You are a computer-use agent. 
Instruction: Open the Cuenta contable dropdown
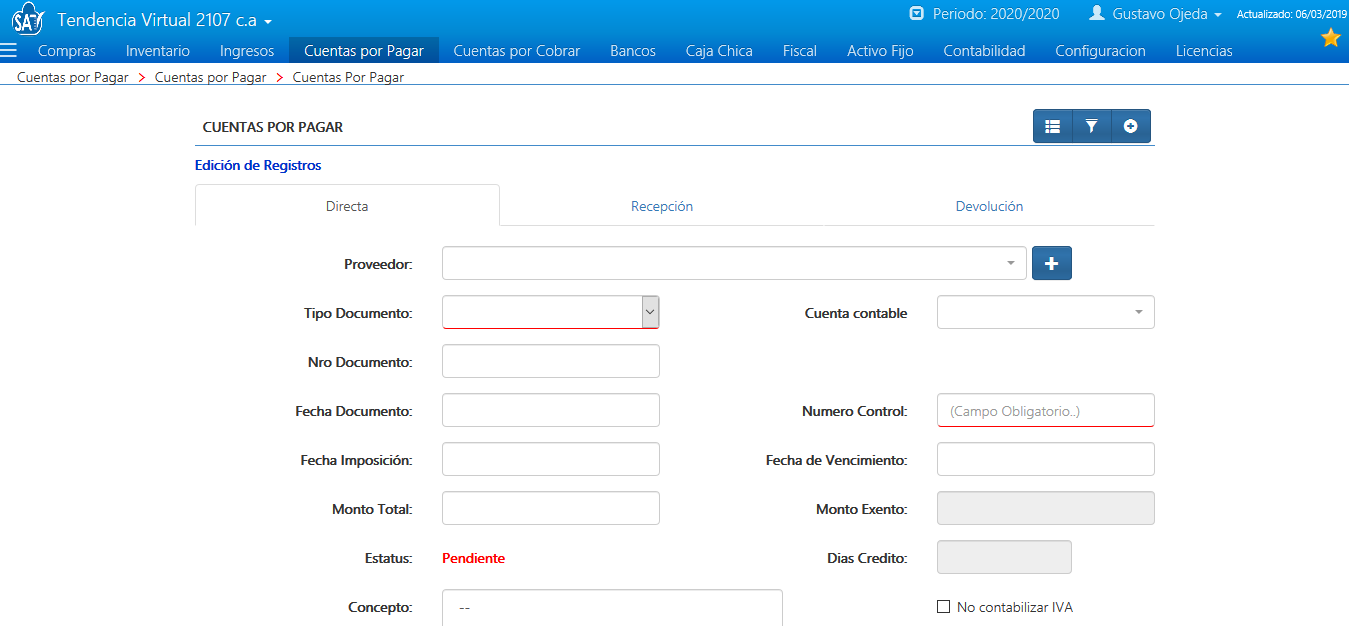(1046, 312)
